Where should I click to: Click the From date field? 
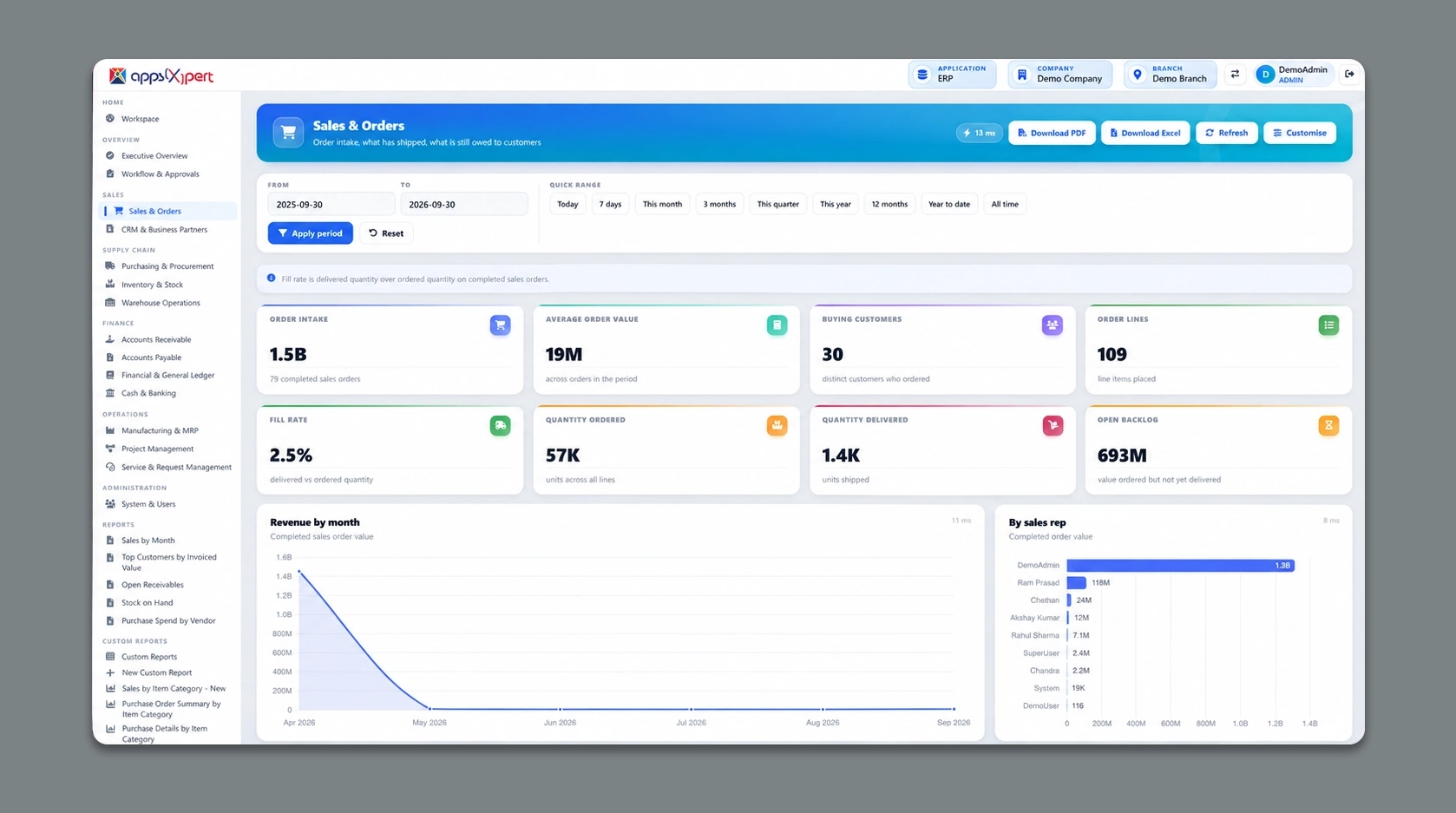pos(331,205)
